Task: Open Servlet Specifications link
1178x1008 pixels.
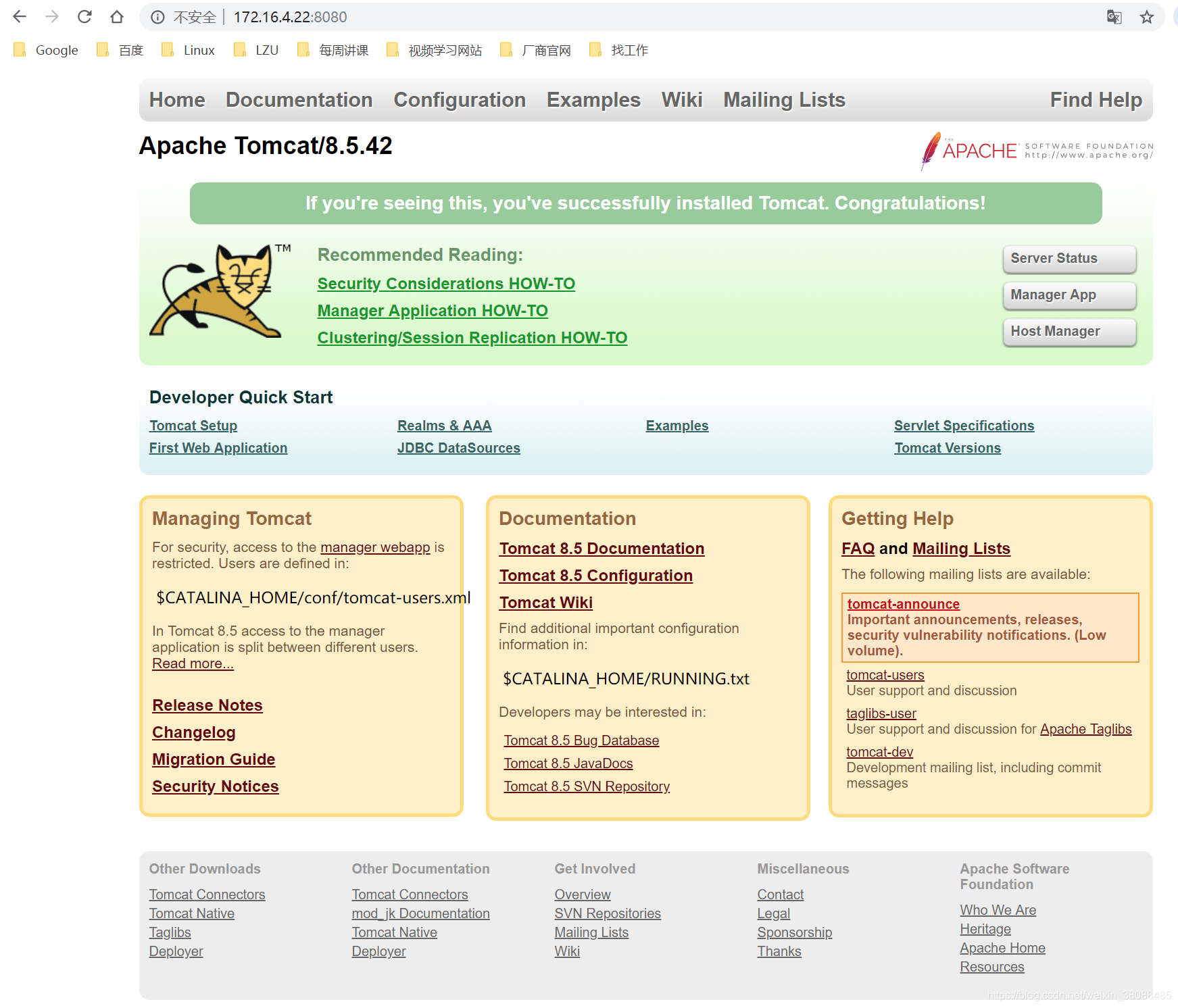Action: point(964,426)
